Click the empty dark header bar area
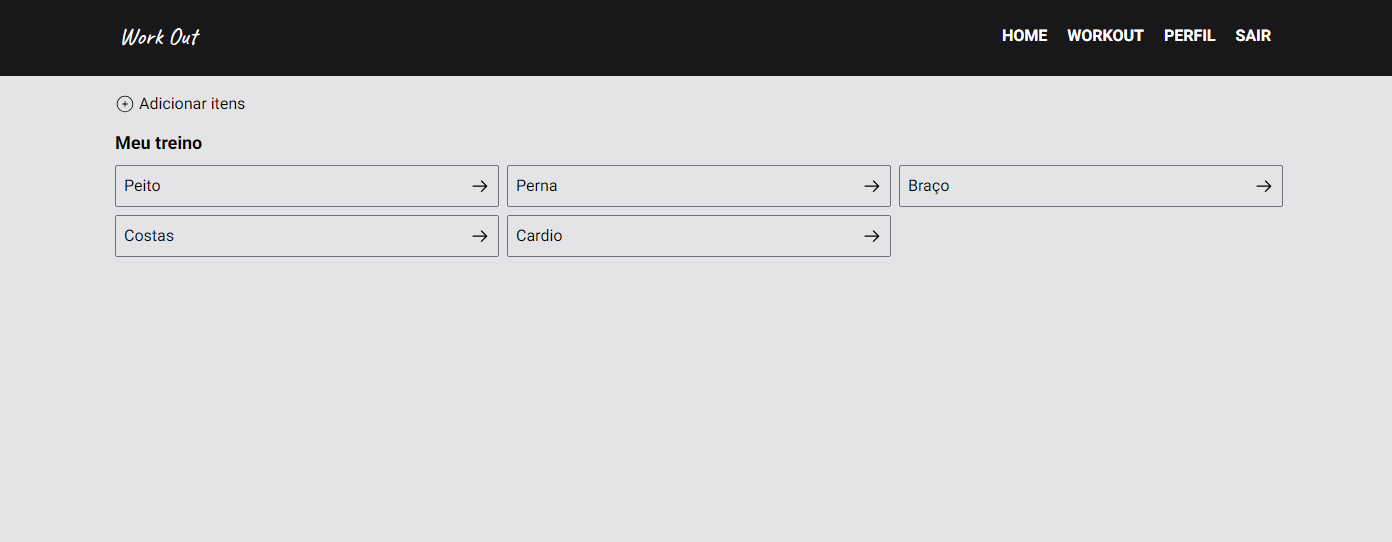 coord(600,37)
